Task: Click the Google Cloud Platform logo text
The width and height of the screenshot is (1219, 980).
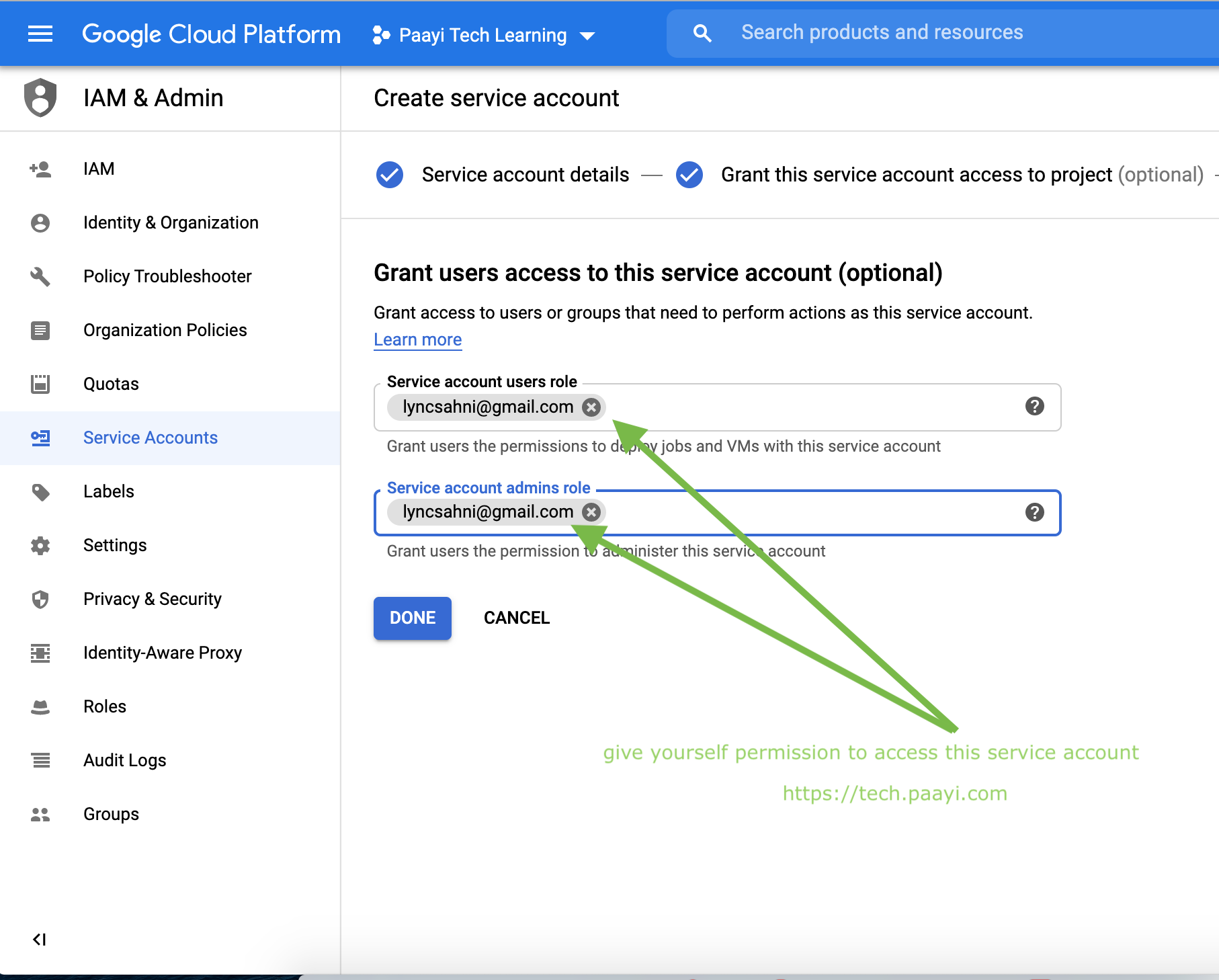Action: pyautogui.click(x=211, y=34)
